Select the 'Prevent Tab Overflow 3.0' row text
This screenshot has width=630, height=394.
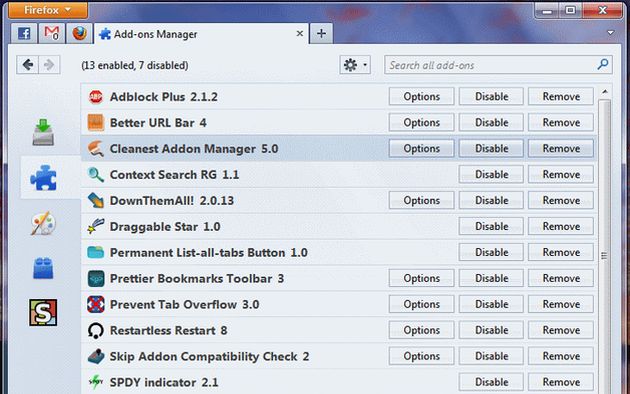(x=184, y=304)
